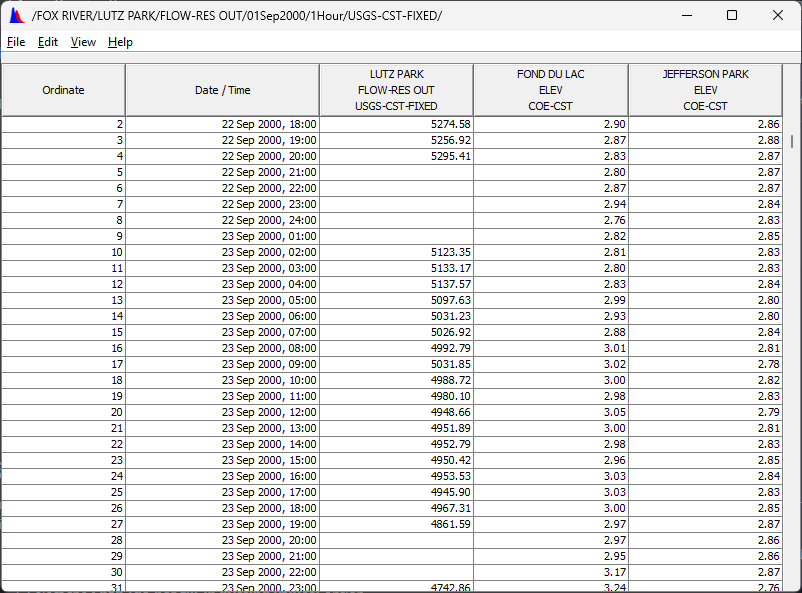Select flow value 4951.89
The image size is (802, 593).
(x=396, y=428)
